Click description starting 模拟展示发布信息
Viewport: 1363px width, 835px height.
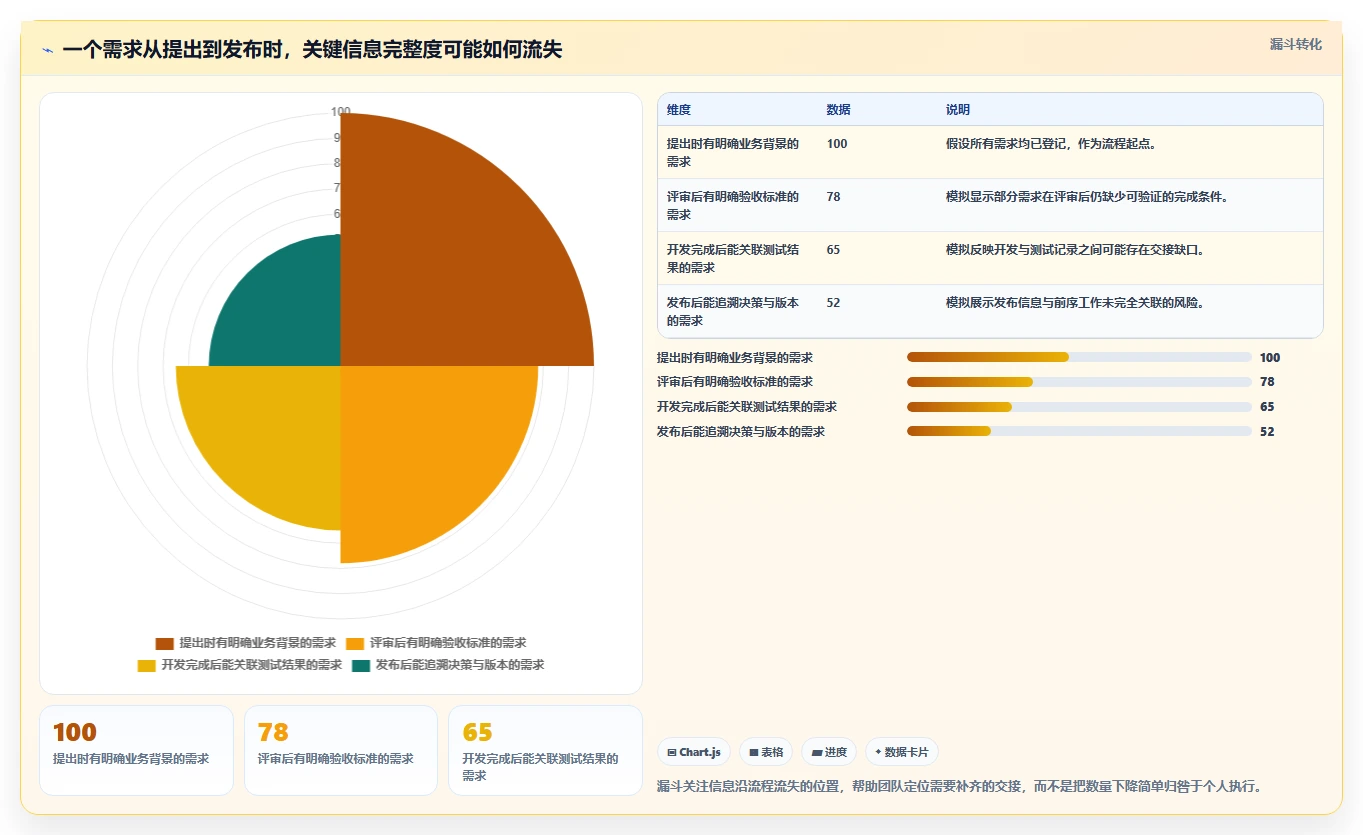(1075, 303)
